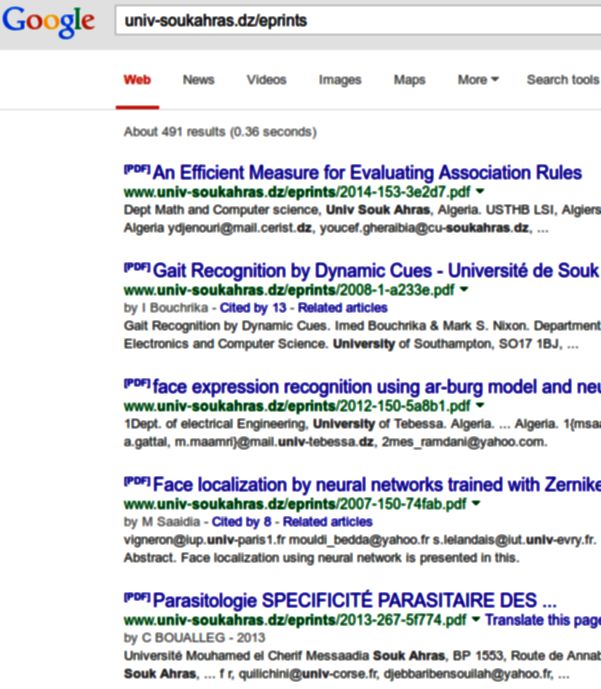
Task: Open Related articles for M Saaidia result
Action: 328,522
